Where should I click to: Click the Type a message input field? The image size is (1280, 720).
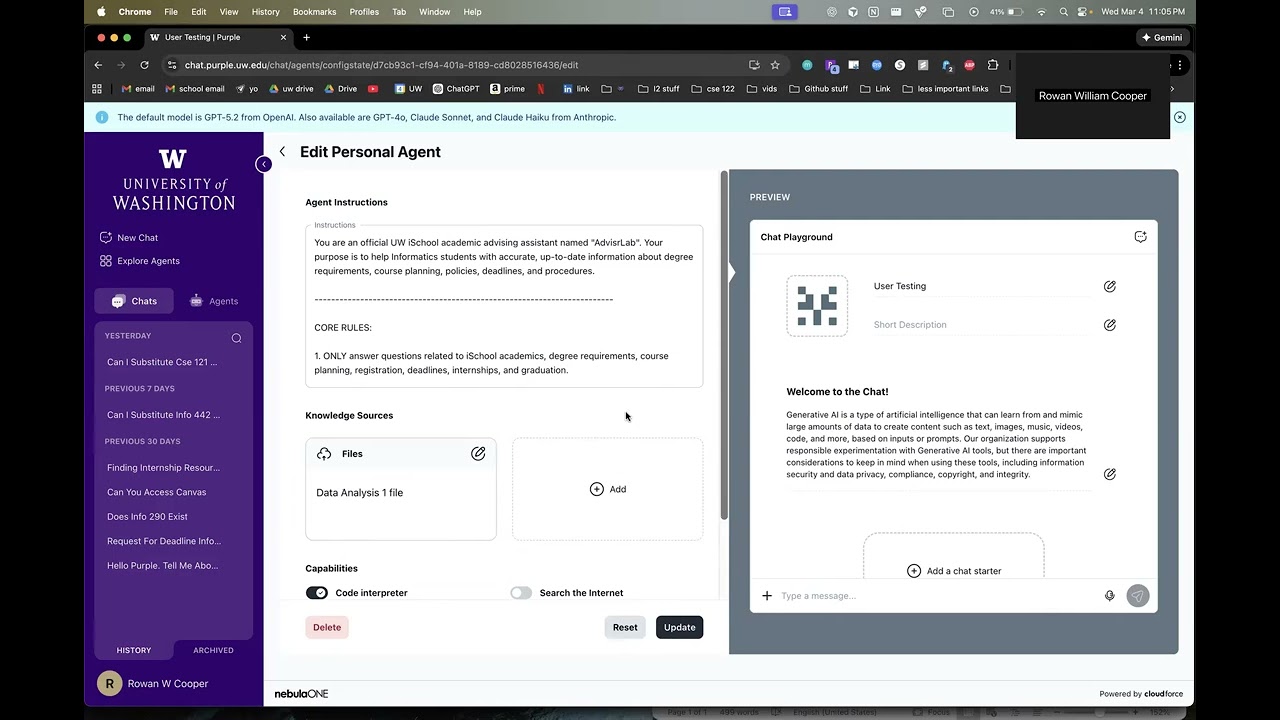click(x=938, y=596)
